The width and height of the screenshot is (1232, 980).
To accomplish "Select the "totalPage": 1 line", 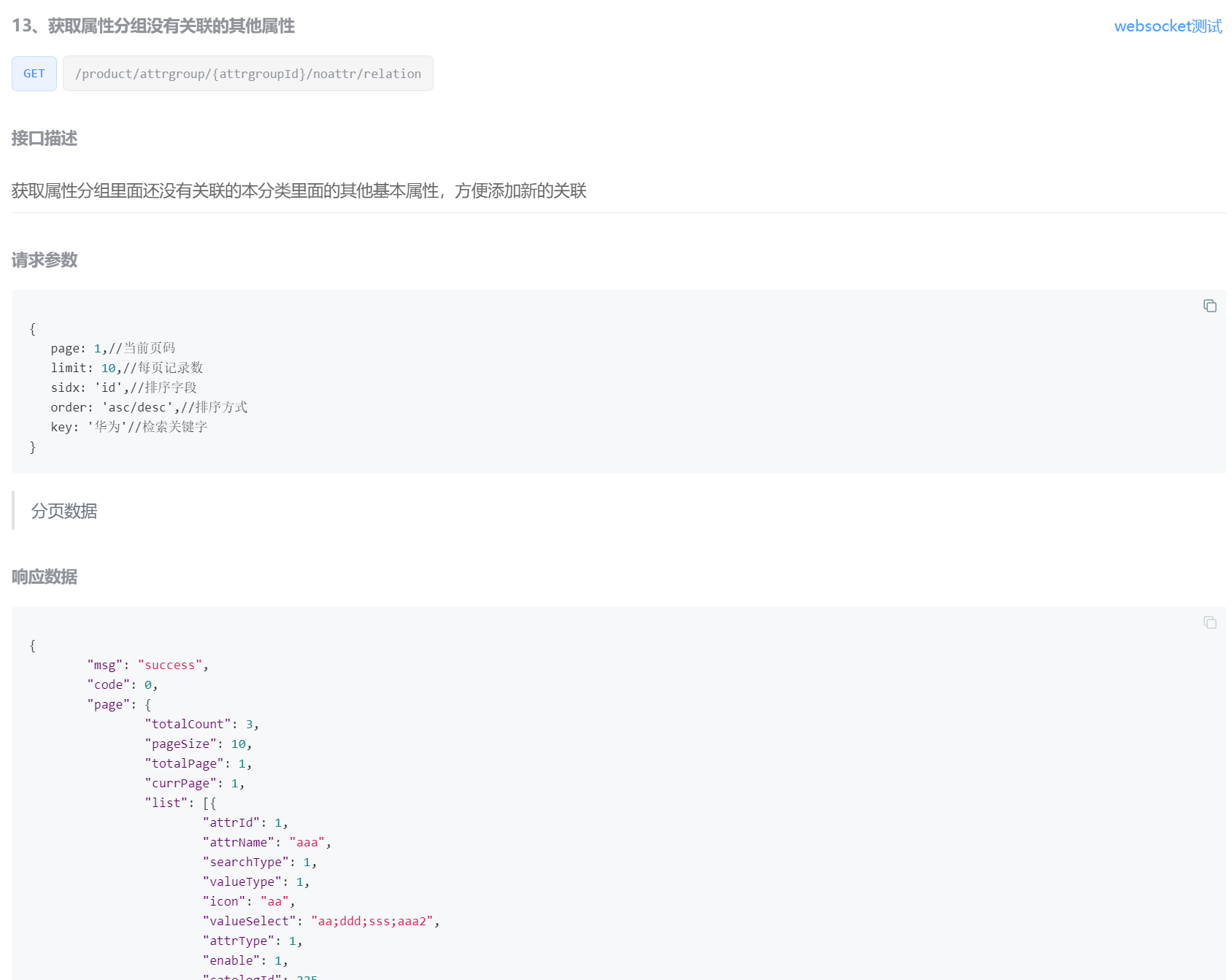I will pyautogui.click(x=199, y=763).
